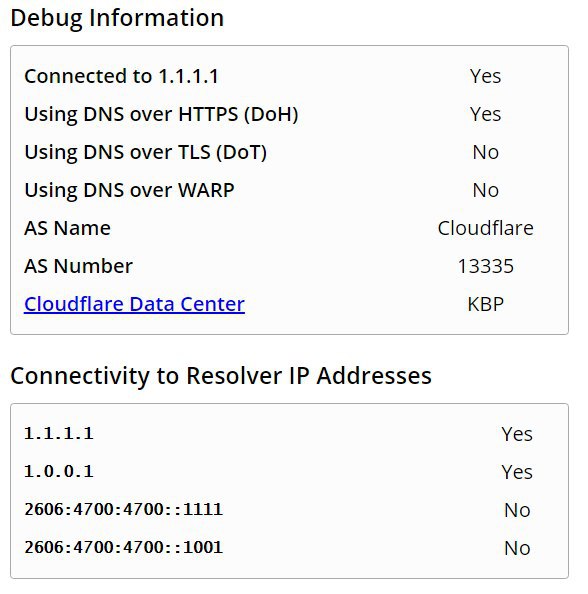Click the Yes value for DNS over HTTPS
The height and width of the screenshot is (594, 588).
[x=485, y=114]
